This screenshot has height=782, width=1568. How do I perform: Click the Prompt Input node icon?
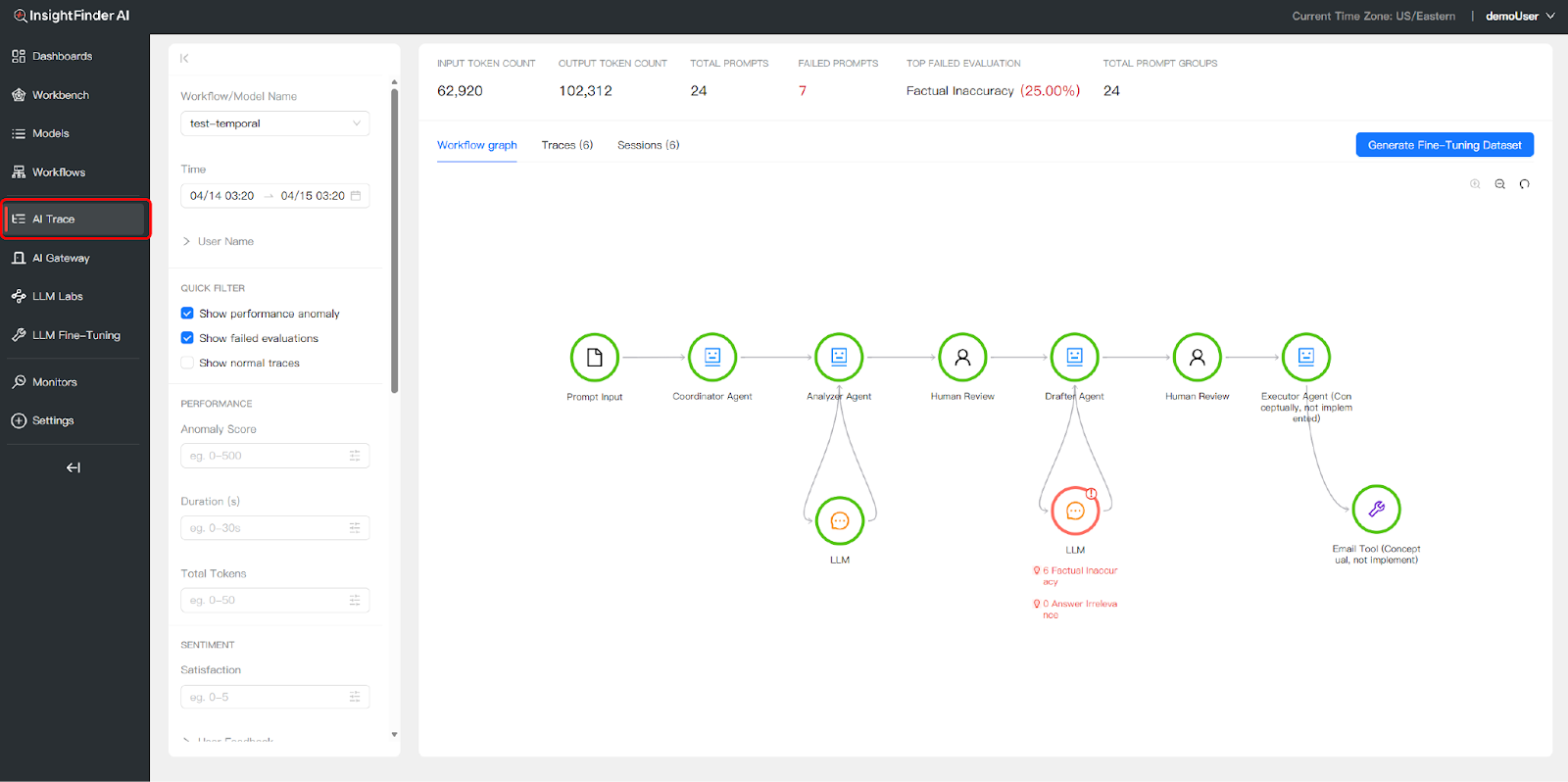click(594, 358)
